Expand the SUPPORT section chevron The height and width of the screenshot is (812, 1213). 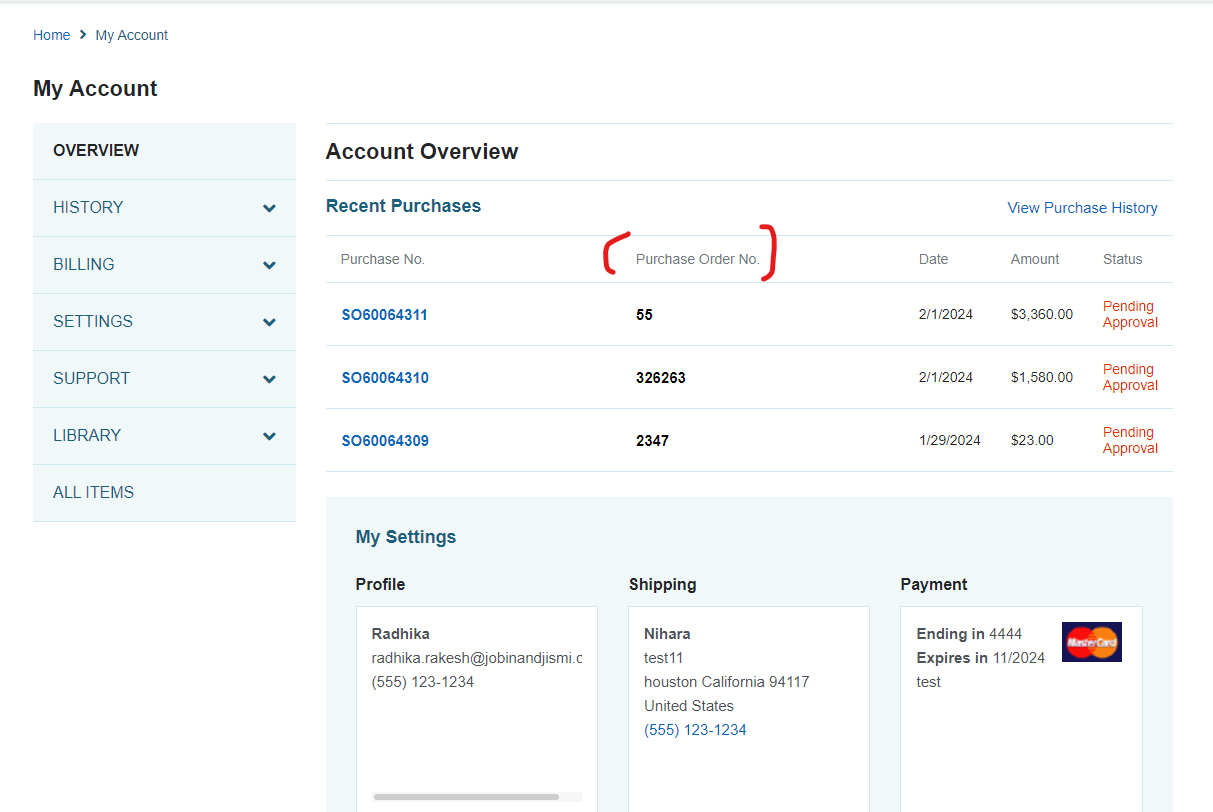coord(269,379)
